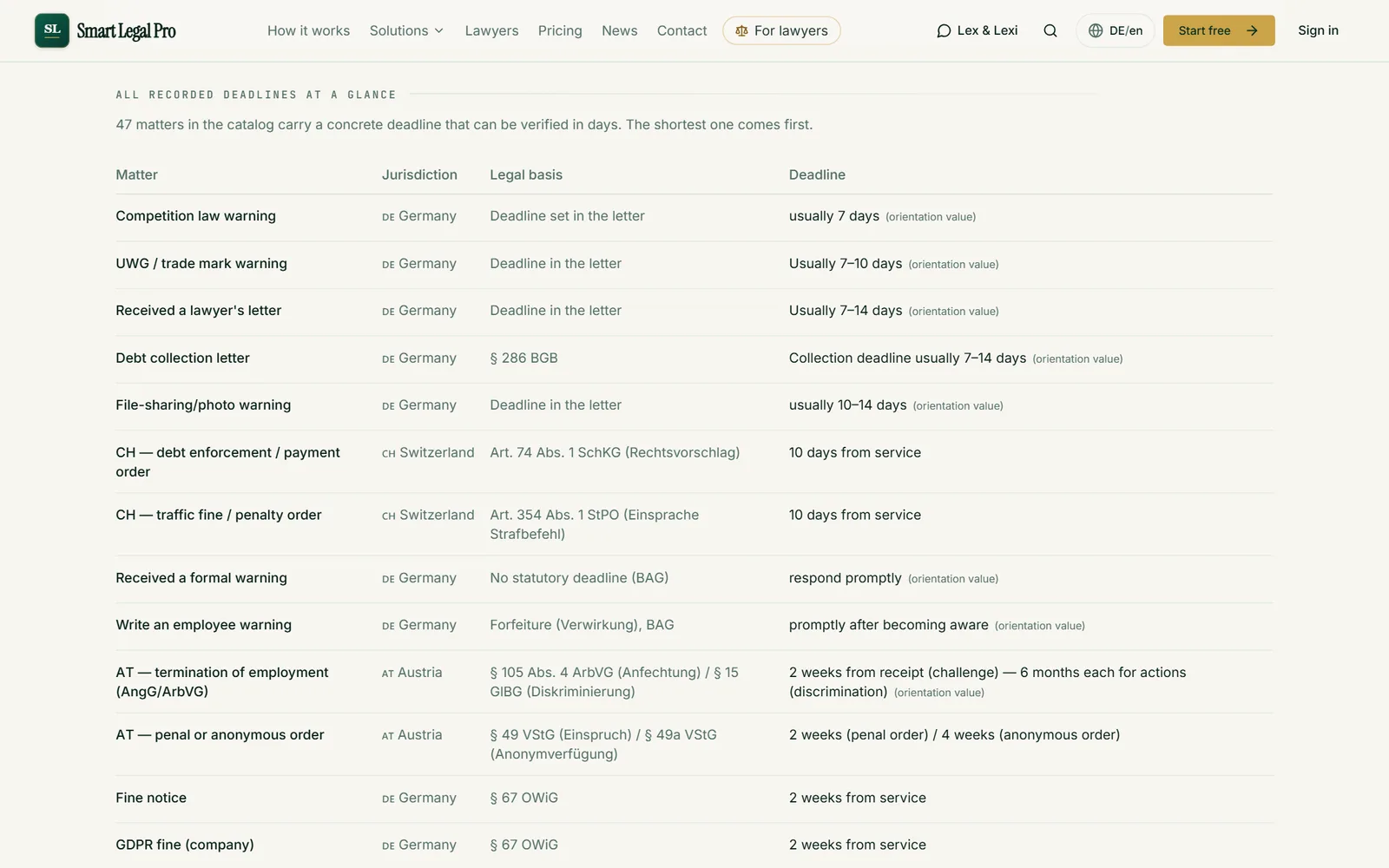1389x868 pixels.
Task: Open Lex & Lexi chat link
Action: (977, 30)
